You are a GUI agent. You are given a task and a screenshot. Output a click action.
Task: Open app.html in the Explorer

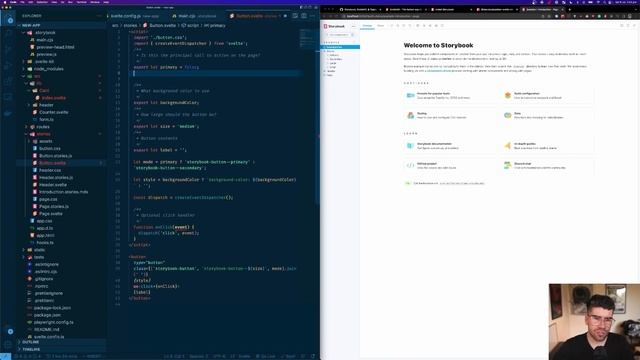pyautogui.click(x=45, y=236)
